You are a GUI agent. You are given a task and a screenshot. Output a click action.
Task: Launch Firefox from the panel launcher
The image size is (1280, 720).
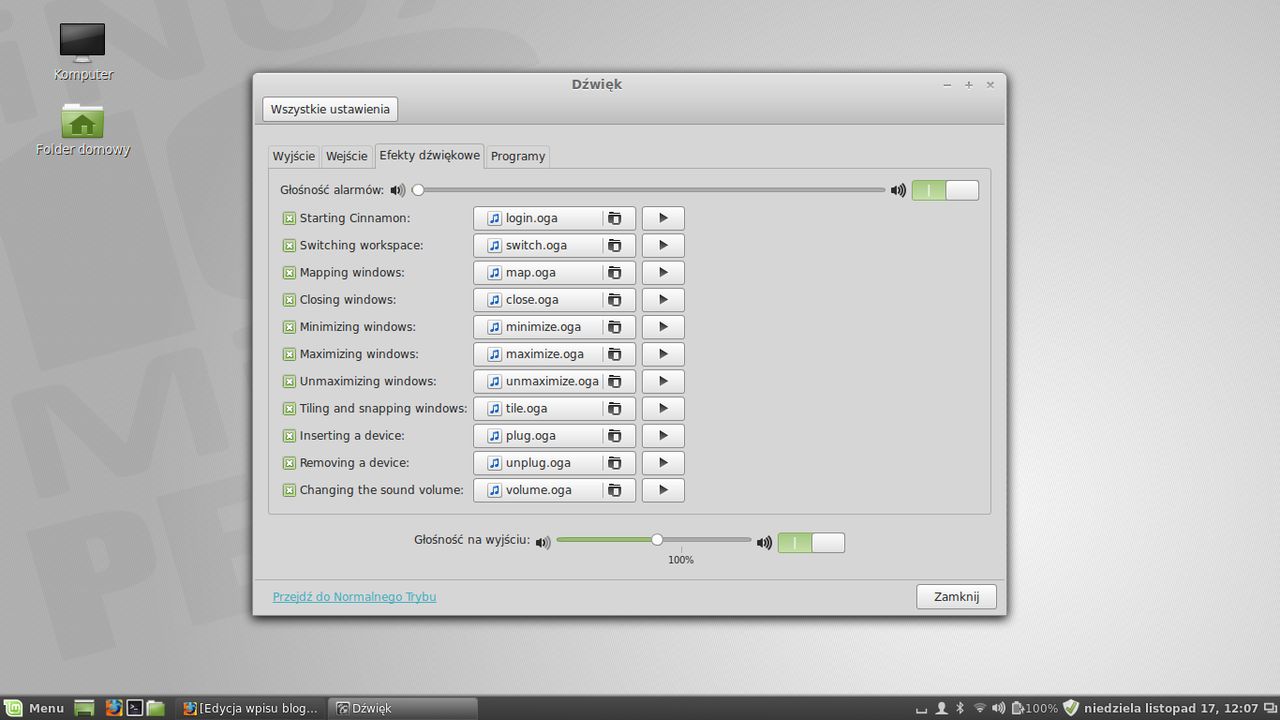coord(113,708)
